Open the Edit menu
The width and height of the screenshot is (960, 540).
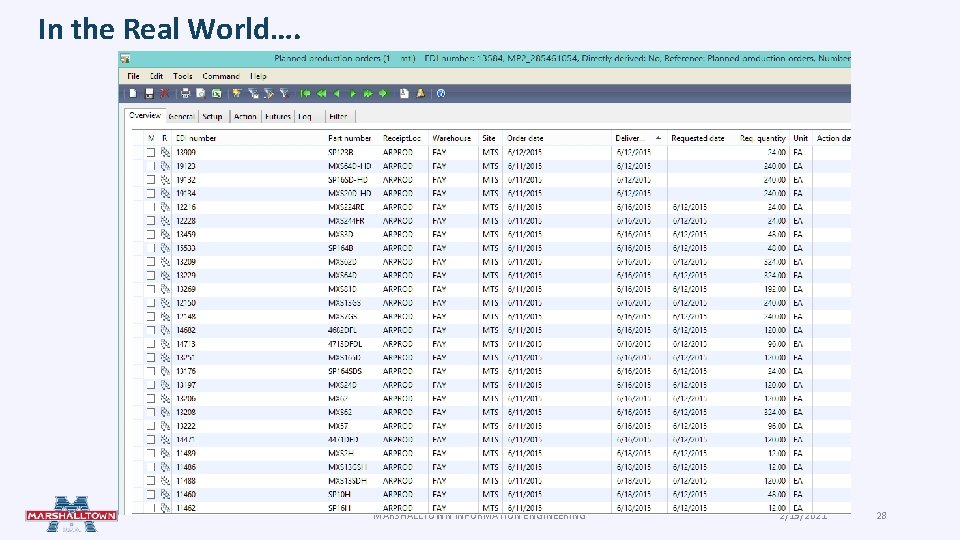[157, 77]
